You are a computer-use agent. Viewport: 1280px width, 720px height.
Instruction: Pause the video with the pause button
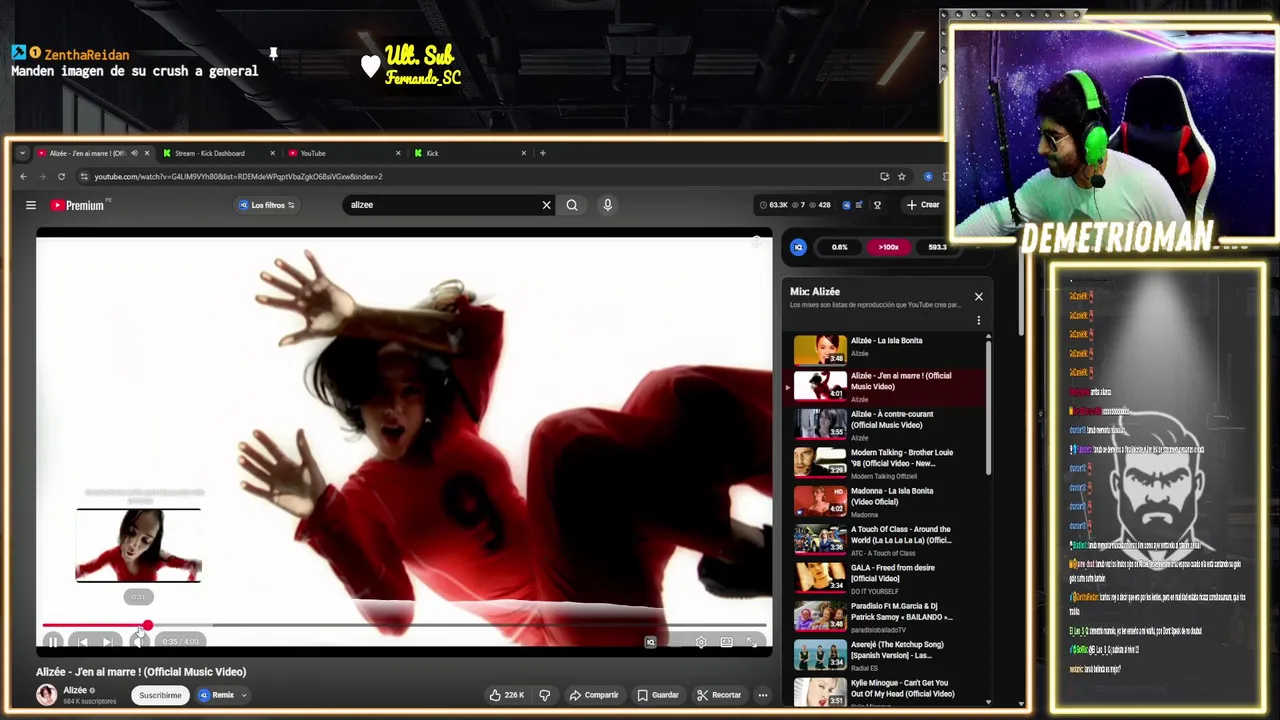(x=53, y=642)
